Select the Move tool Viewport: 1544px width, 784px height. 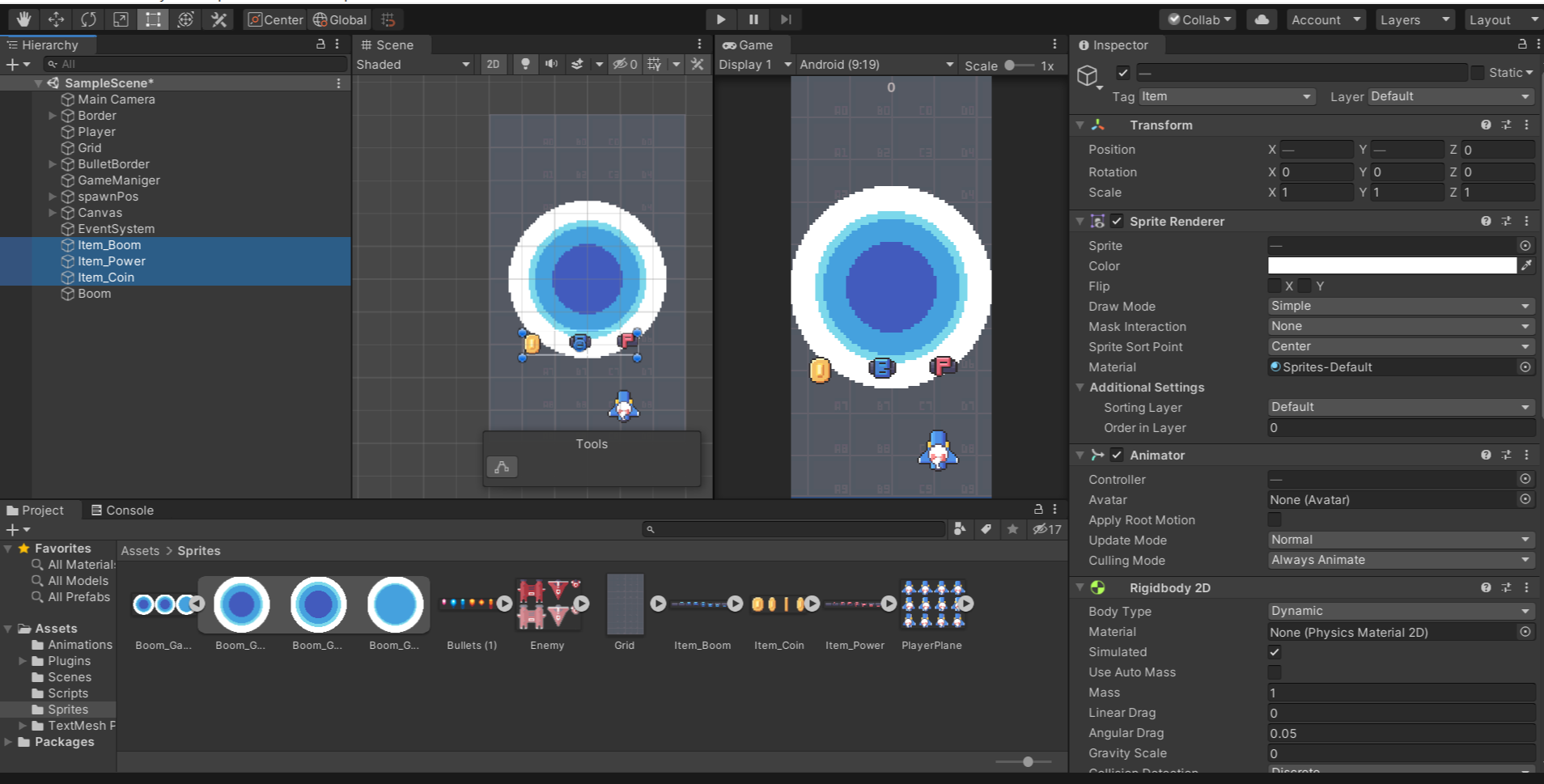pos(56,19)
